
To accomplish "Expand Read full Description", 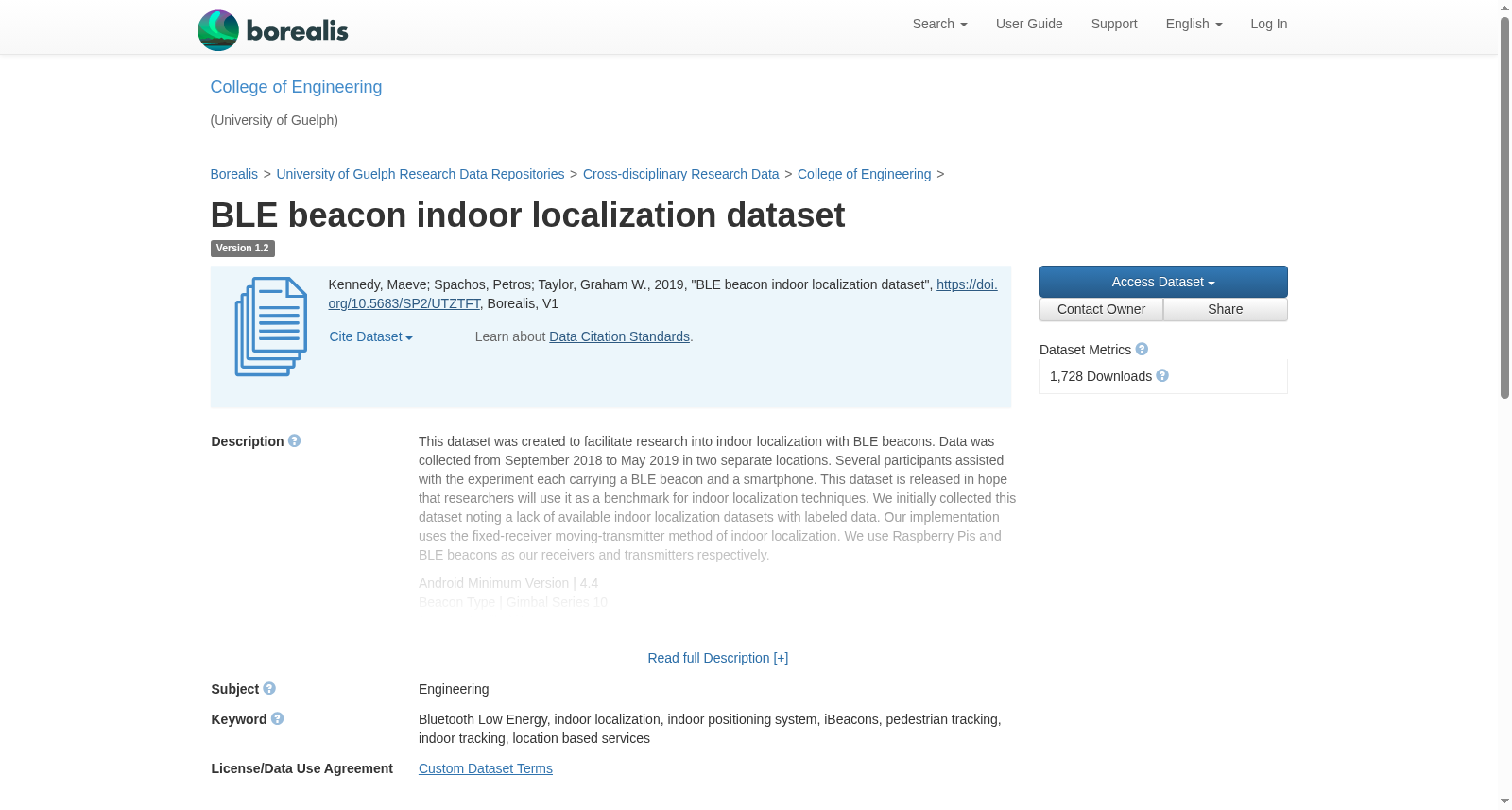I will (x=717, y=658).
